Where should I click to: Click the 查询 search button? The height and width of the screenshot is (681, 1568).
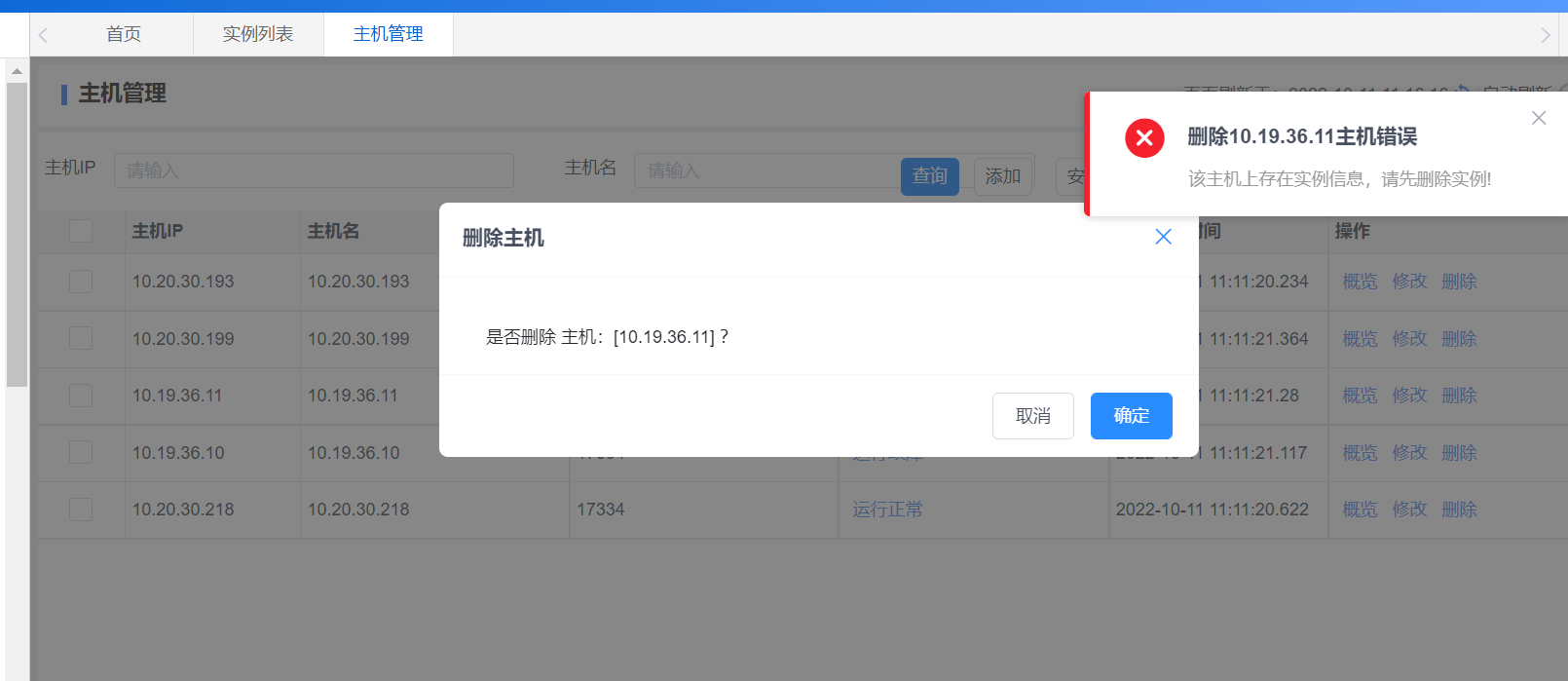(929, 176)
